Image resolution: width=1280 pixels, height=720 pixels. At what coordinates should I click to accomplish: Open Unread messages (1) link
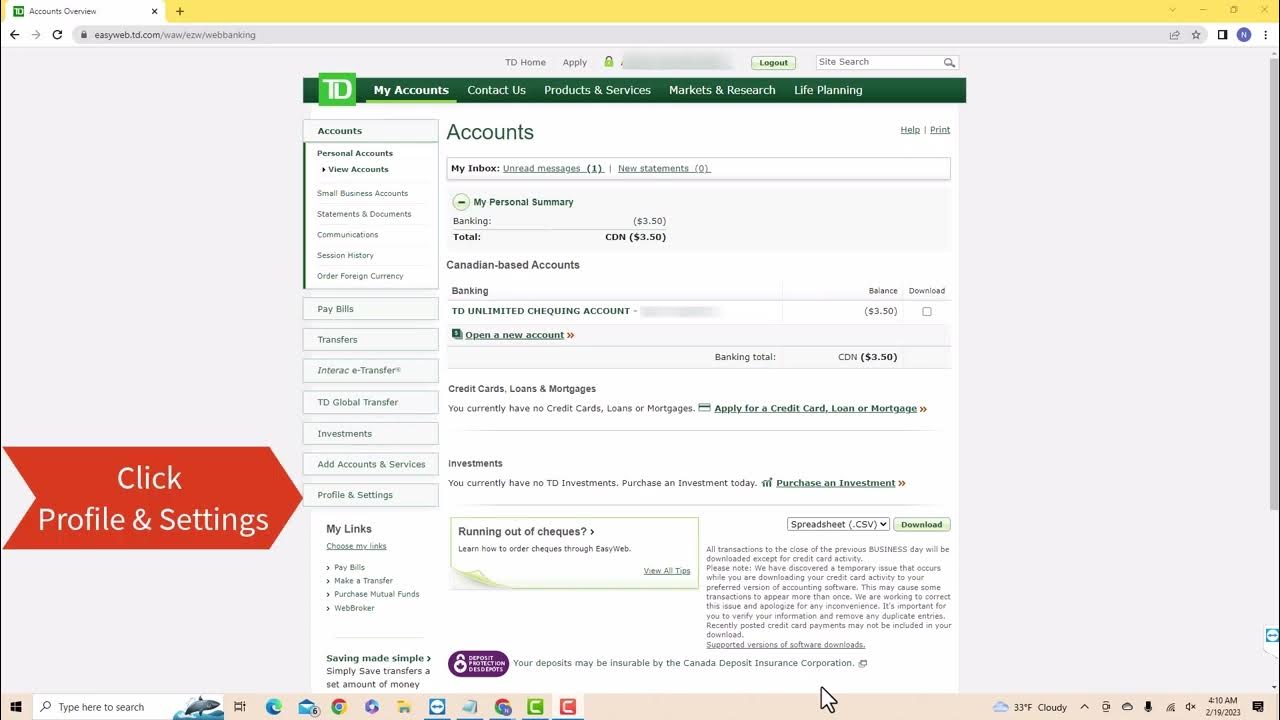coord(553,169)
